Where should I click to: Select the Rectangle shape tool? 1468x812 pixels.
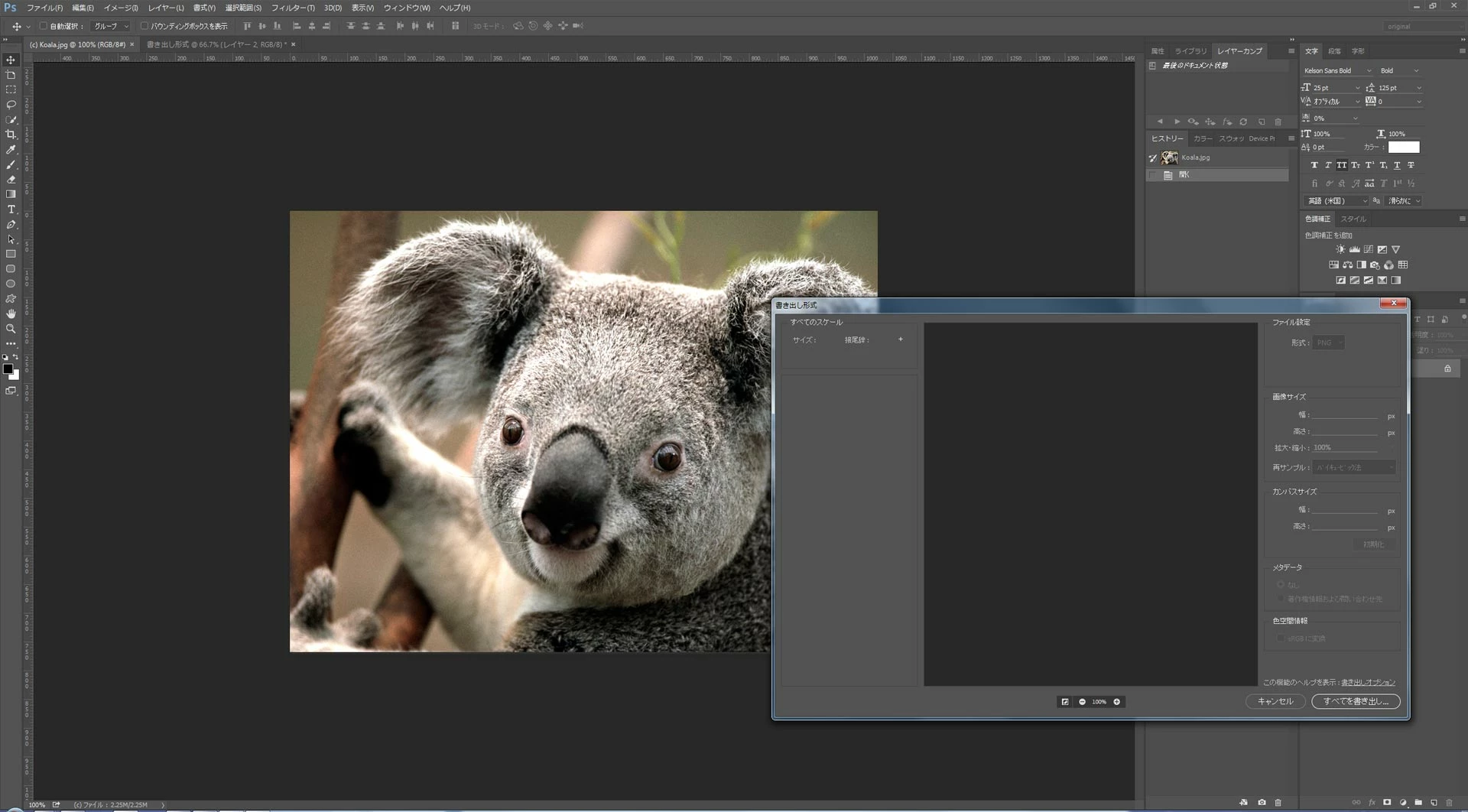11,254
